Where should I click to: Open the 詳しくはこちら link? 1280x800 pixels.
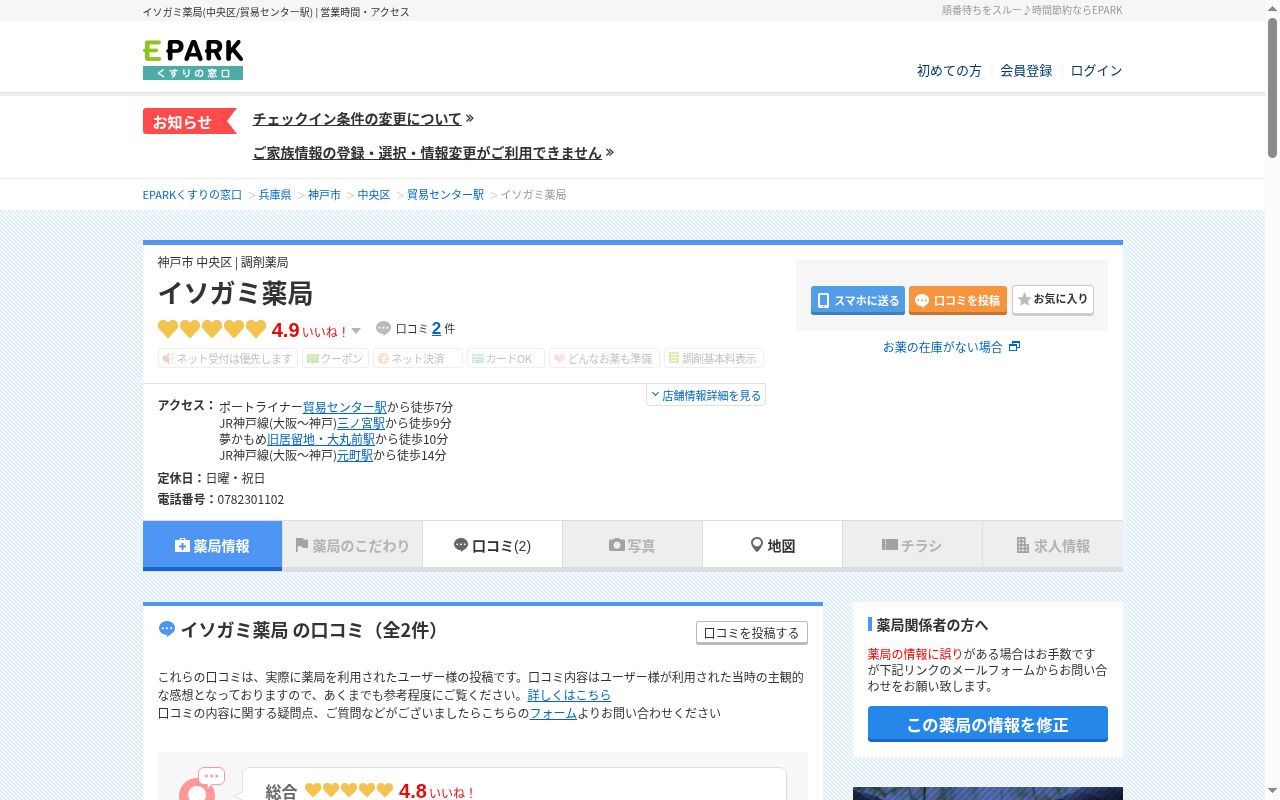coord(569,695)
